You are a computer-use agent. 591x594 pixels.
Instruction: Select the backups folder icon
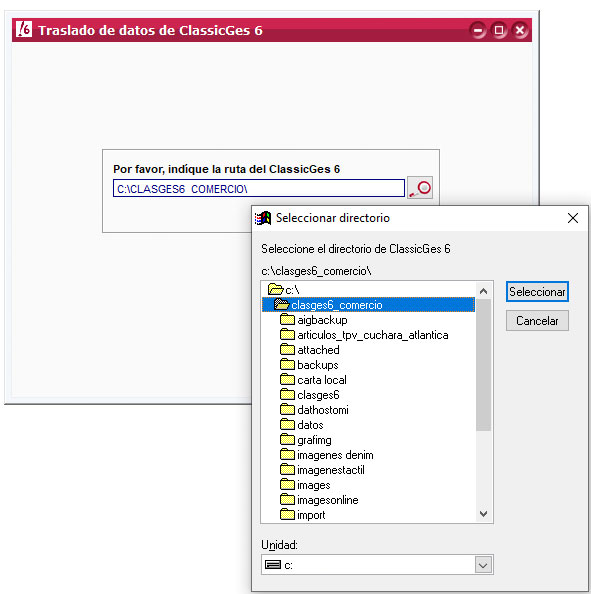pyautogui.click(x=287, y=364)
